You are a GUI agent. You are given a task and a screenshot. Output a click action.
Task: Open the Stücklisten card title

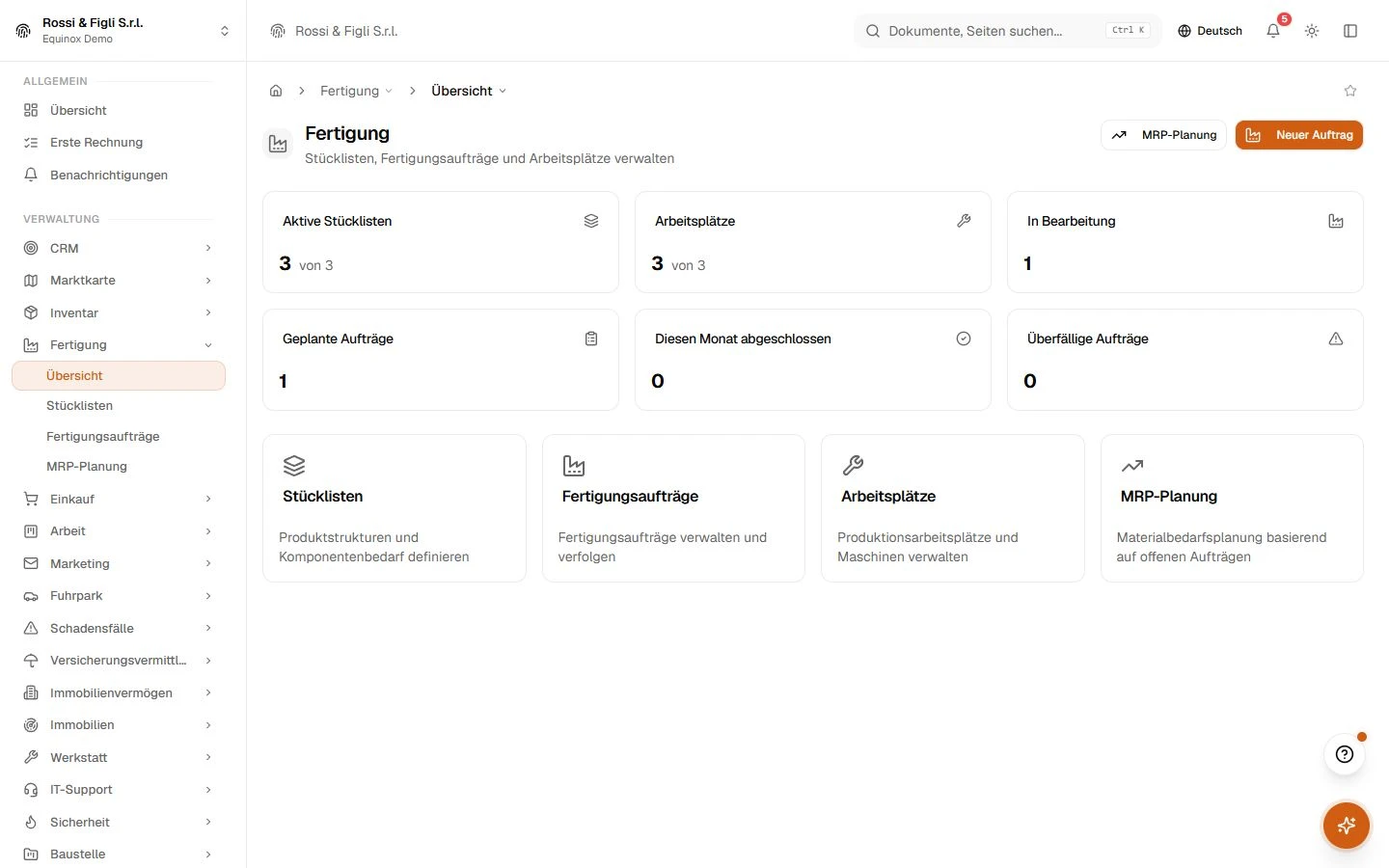(x=323, y=497)
